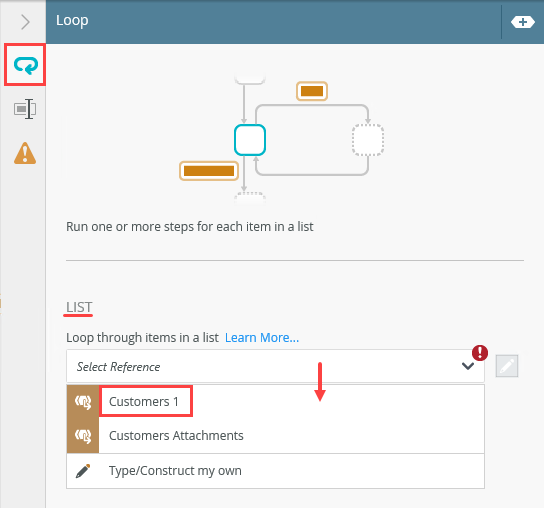Click the teal loop step in diagram
The width and height of the screenshot is (544, 508).
pyautogui.click(x=250, y=140)
